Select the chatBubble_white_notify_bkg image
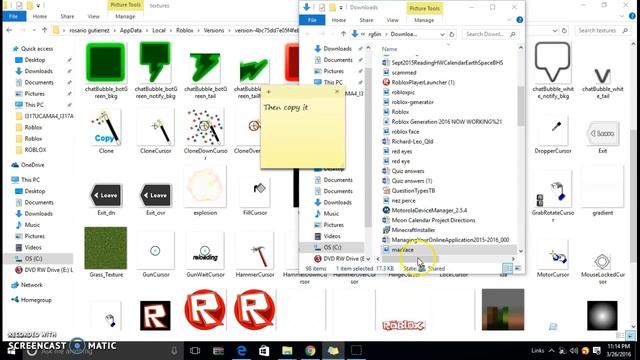This screenshot has height=360, width=640. pos(553,62)
